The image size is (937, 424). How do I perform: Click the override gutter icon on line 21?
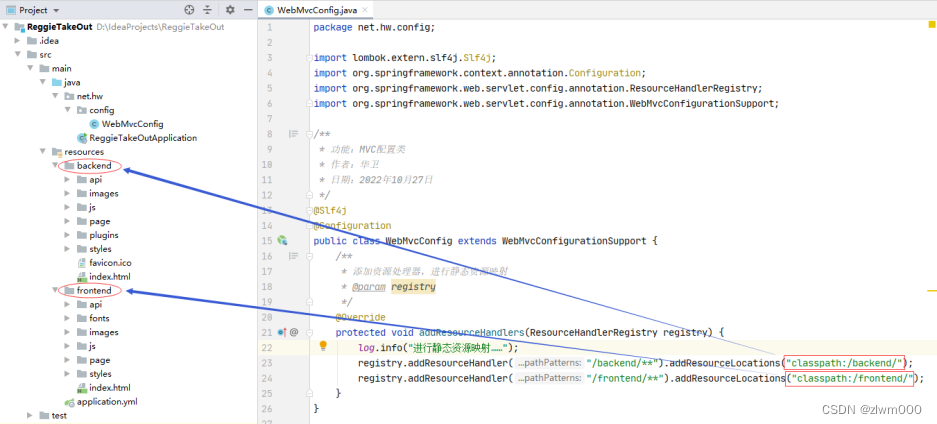pos(281,332)
